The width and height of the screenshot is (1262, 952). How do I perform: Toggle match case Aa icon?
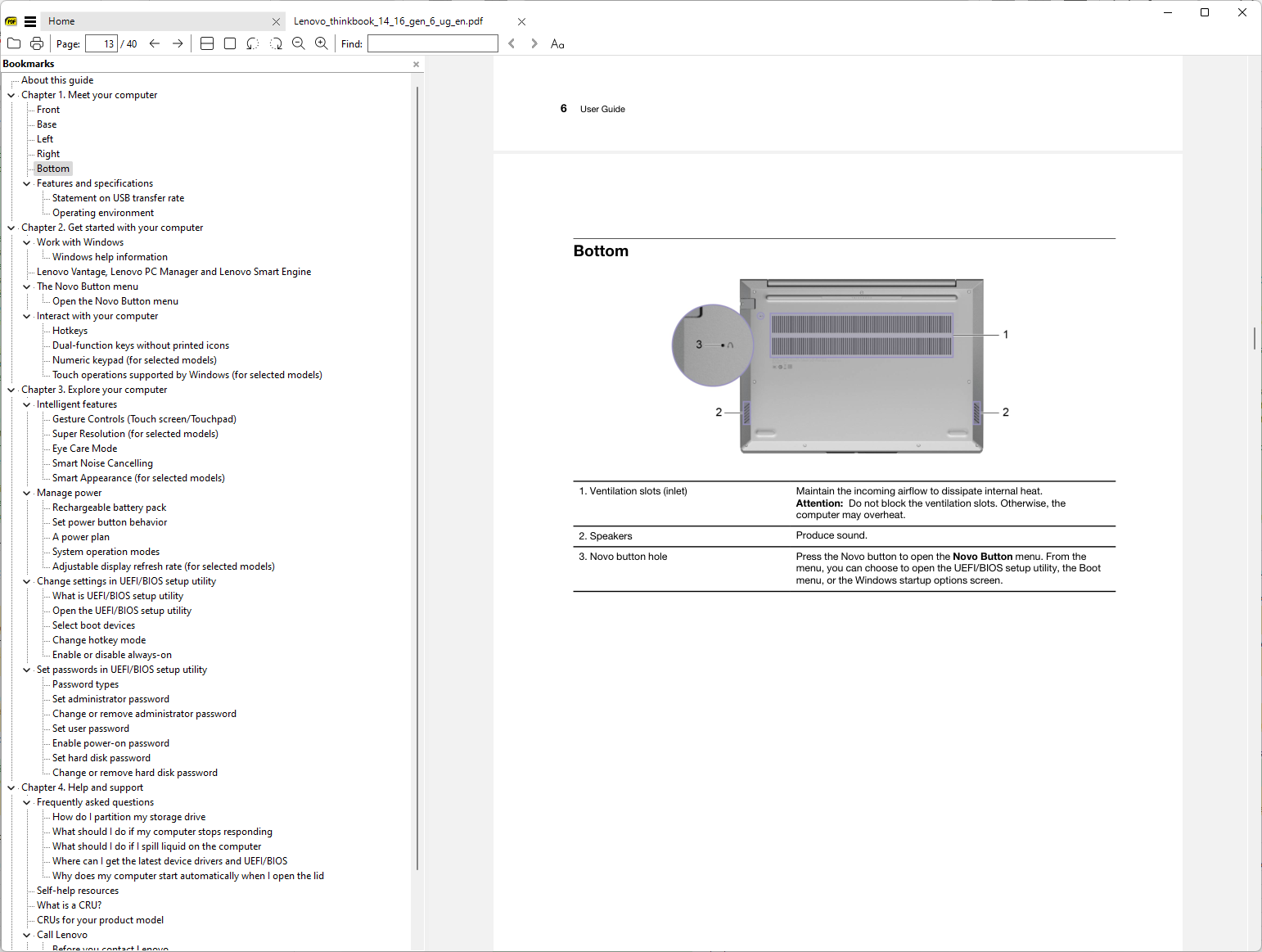tap(557, 43)
